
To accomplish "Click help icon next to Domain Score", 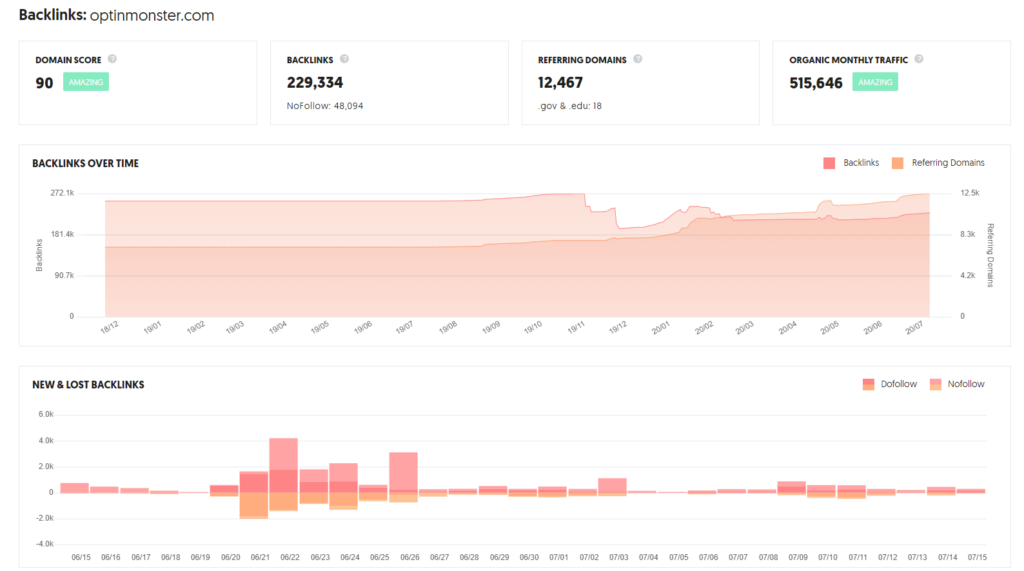I will click(x=112, y=59).
